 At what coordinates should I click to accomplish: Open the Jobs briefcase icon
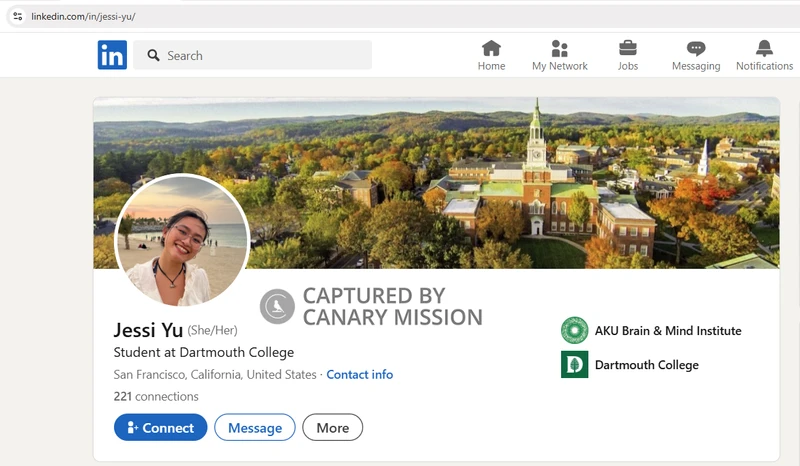click(x=628, y=48)
